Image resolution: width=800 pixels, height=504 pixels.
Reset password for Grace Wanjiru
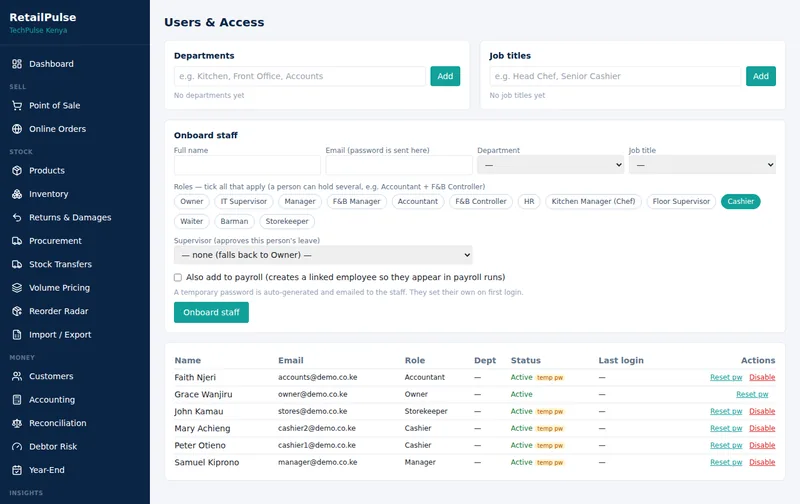click(752, 394)
